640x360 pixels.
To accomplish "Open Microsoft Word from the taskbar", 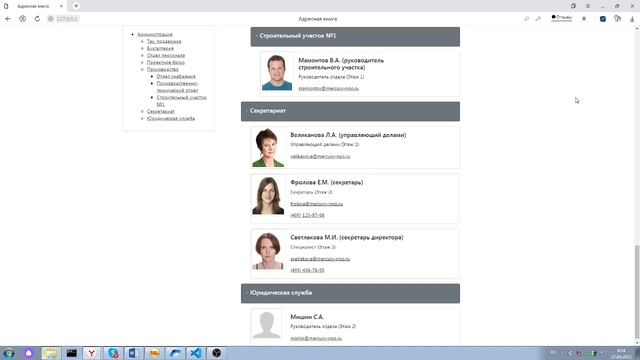I will click(133, 353).
